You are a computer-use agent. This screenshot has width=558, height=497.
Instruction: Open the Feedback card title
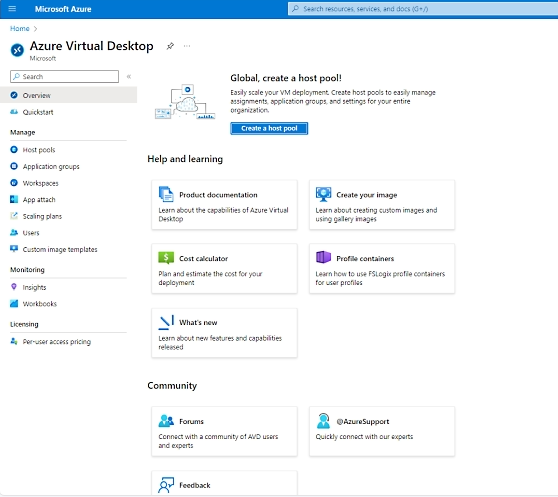point(195,485)
